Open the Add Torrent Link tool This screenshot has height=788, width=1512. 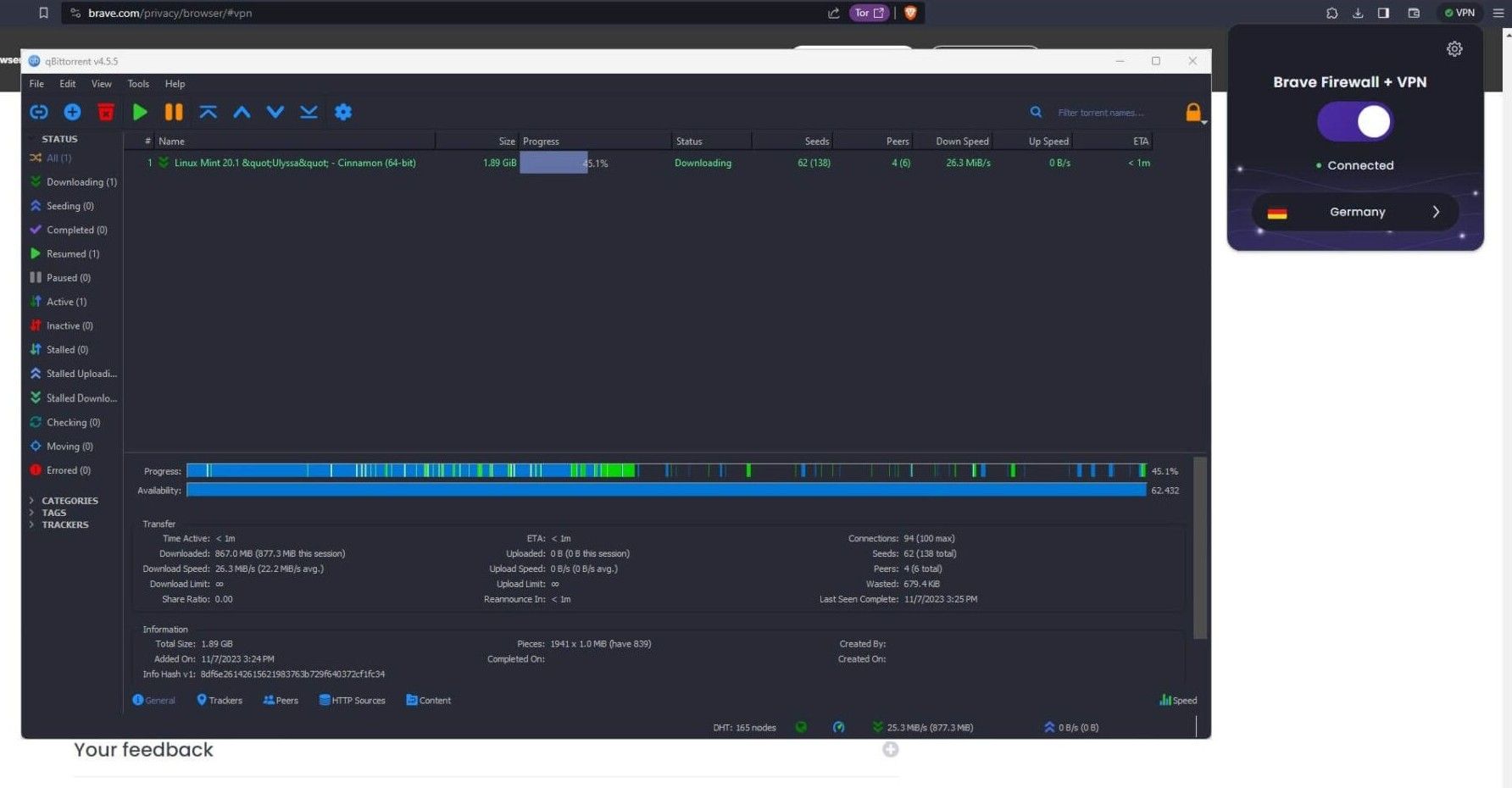point(38,111)
